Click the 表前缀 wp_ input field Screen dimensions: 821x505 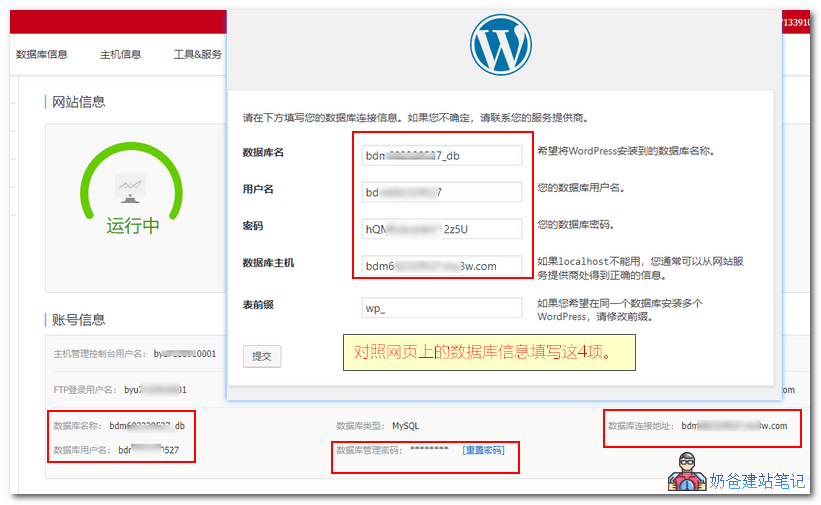(441, 308)
